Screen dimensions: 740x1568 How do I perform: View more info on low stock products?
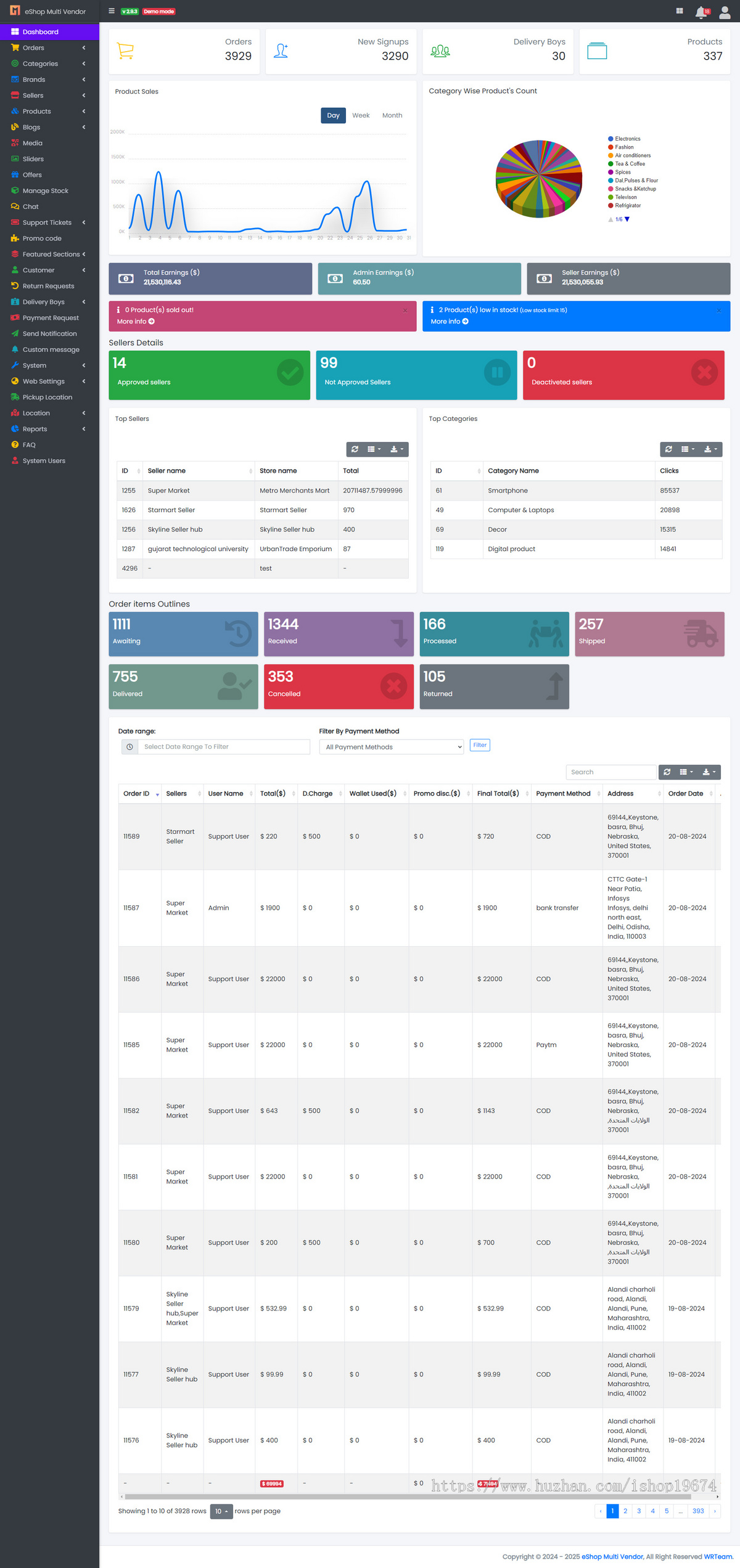(450, 322)
